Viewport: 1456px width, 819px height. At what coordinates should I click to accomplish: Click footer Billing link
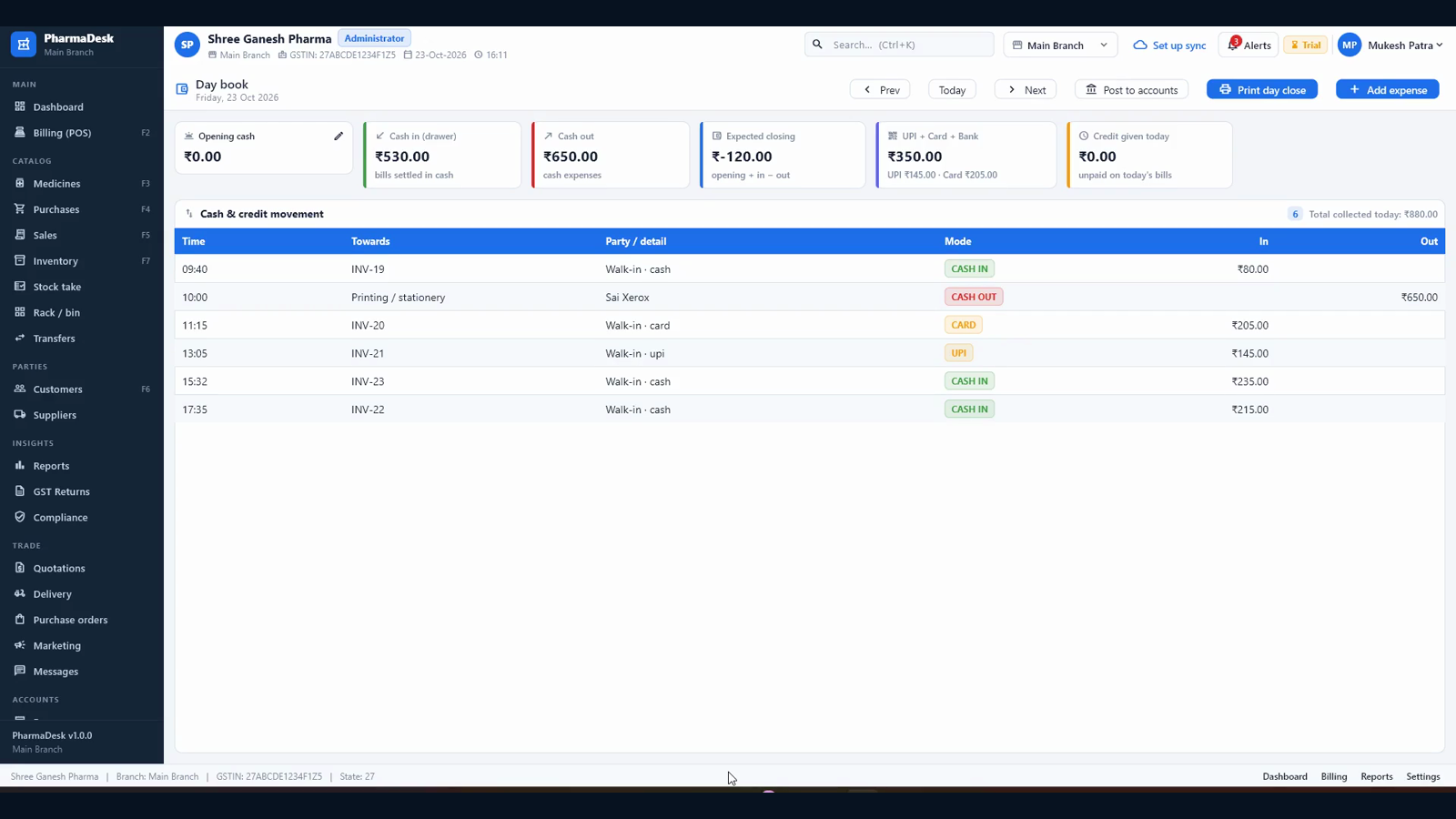[1334, 776]
